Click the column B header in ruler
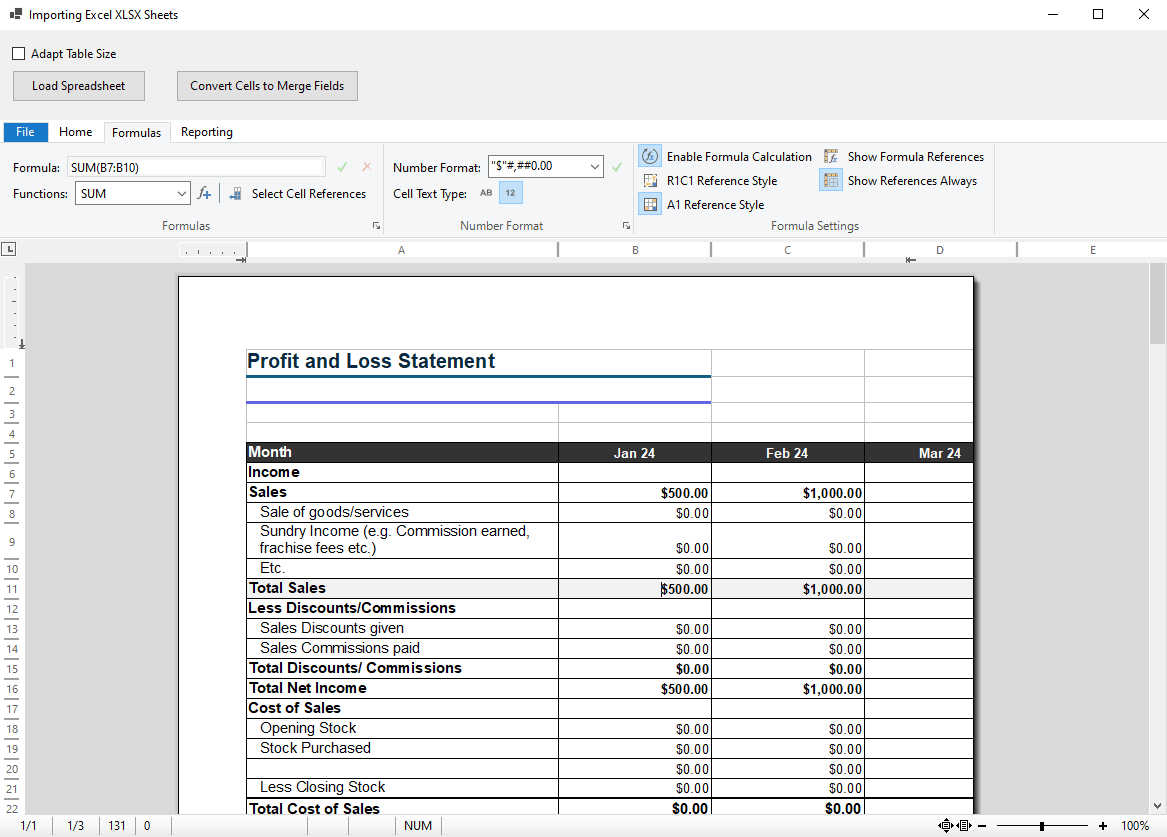This screenshot has height=837, width=1167. pos(635,250)
